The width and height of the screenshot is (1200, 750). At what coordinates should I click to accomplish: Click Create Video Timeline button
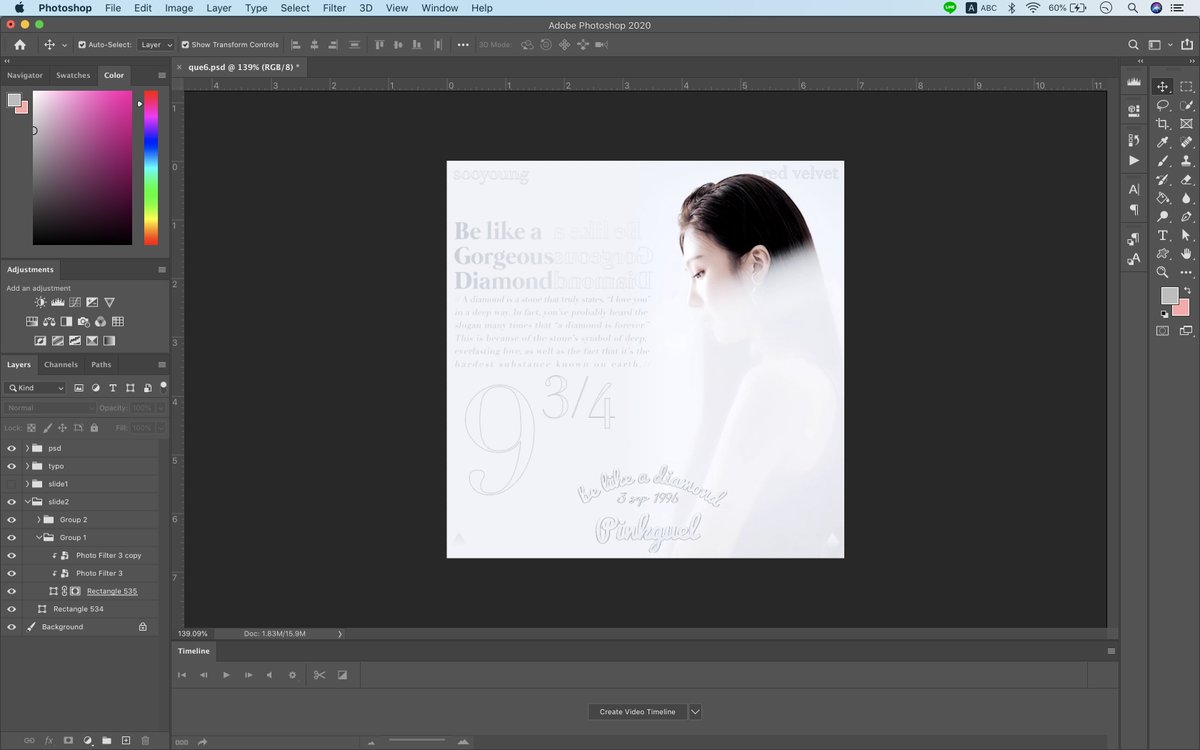(x=637, y=712)
